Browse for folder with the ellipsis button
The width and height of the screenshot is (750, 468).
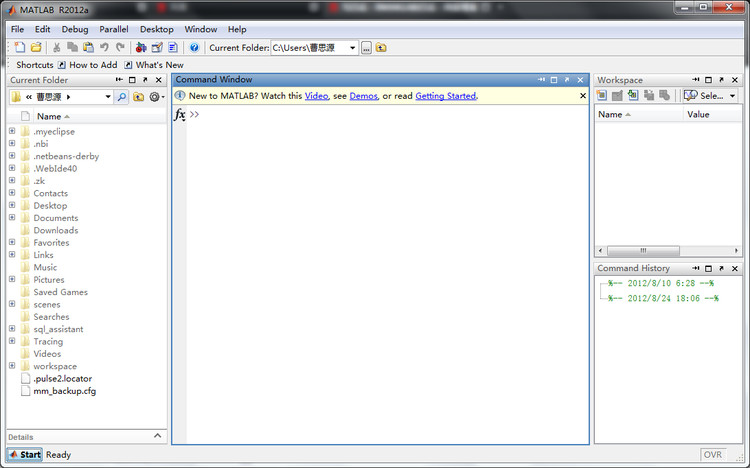(x=366, y=48)
